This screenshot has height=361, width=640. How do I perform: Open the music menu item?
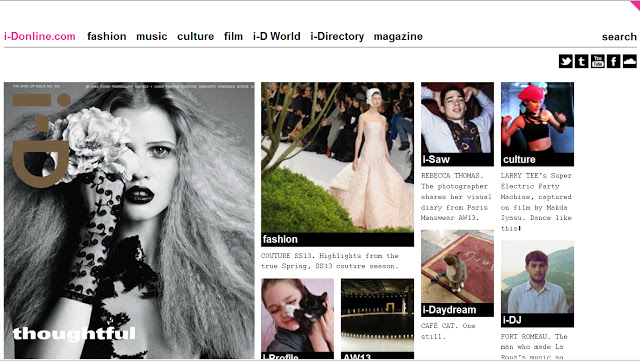(x=152, y=36)
